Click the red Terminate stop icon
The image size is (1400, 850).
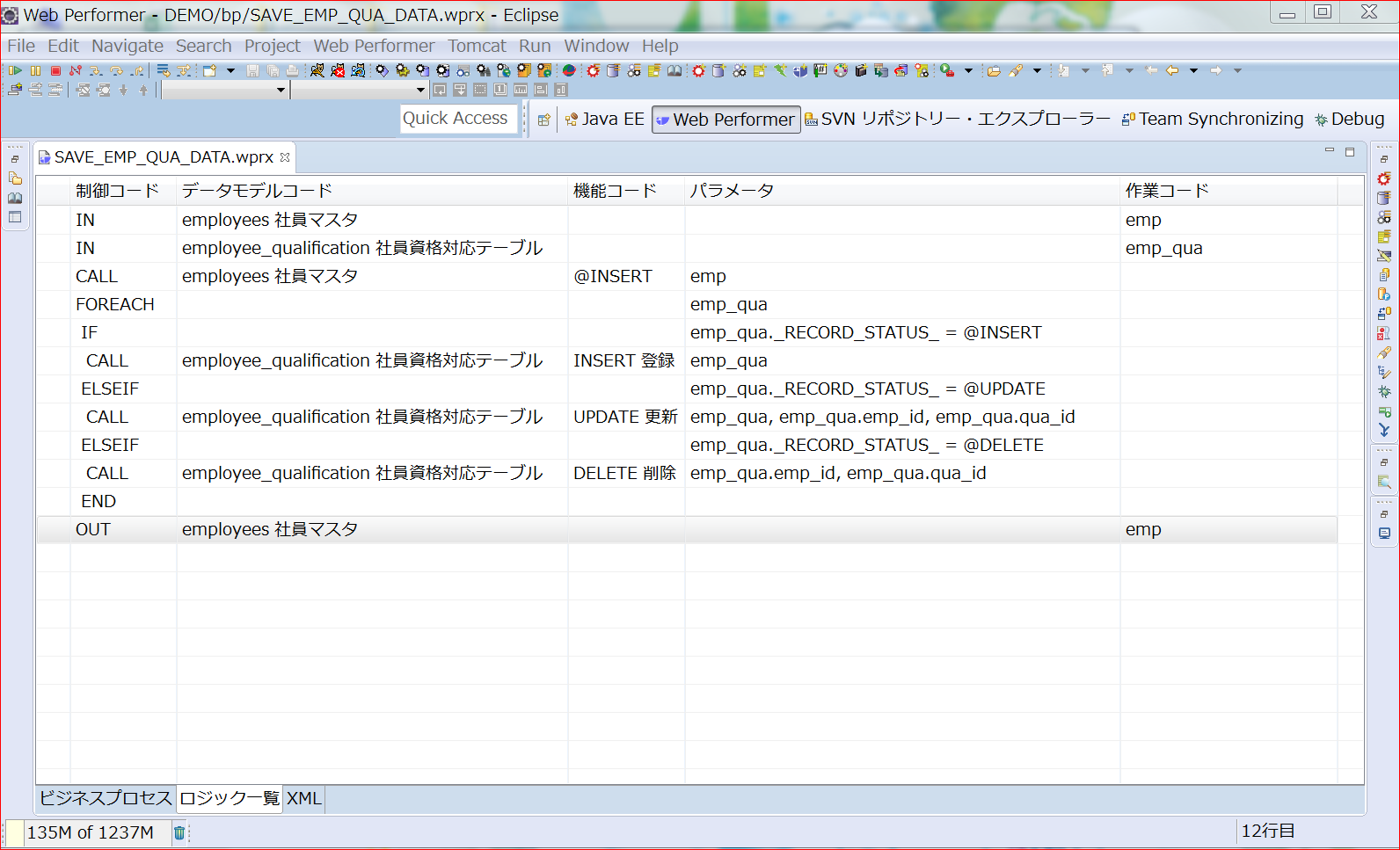coord(55,70)
